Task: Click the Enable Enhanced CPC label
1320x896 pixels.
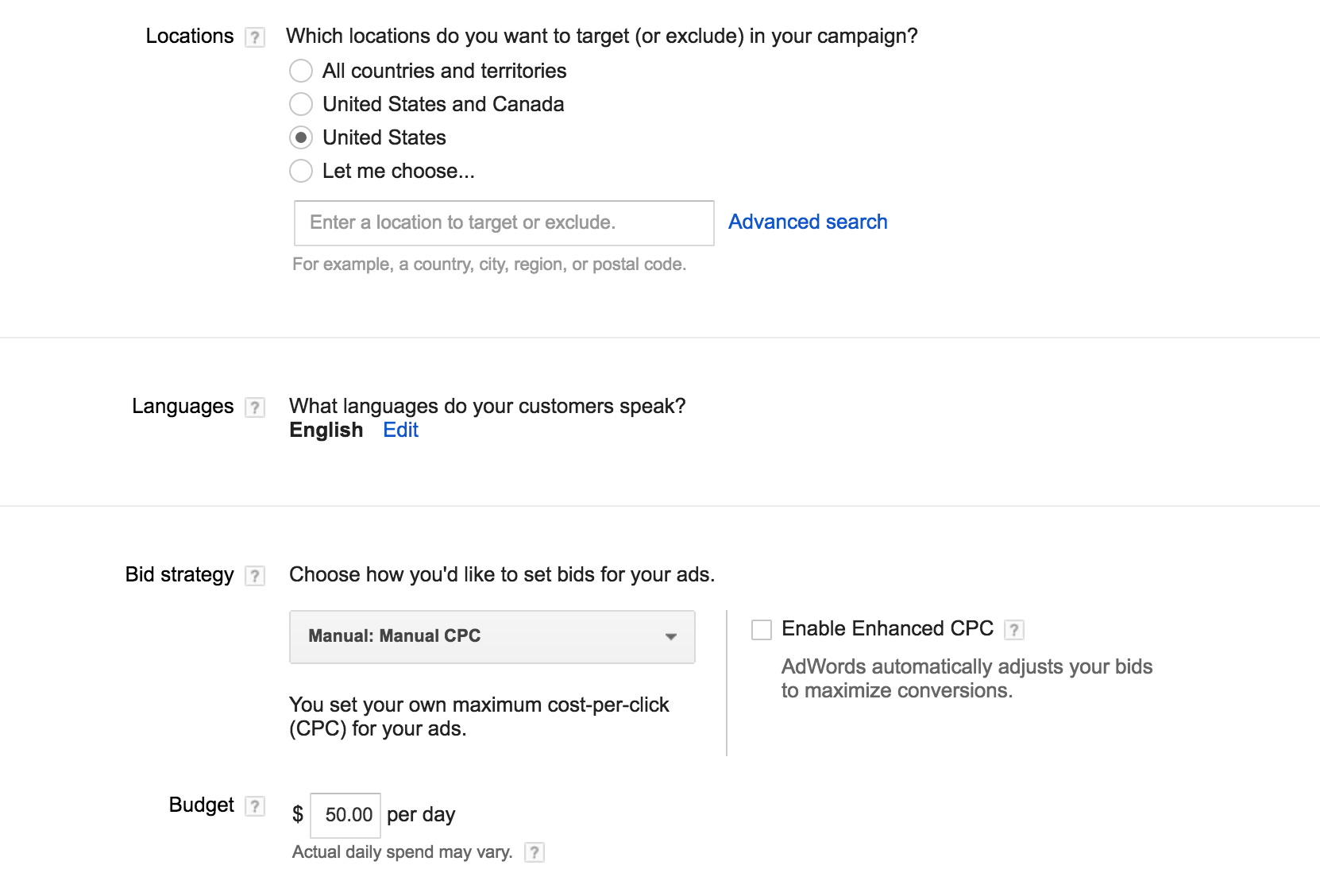Action: [x=887, y=628]
